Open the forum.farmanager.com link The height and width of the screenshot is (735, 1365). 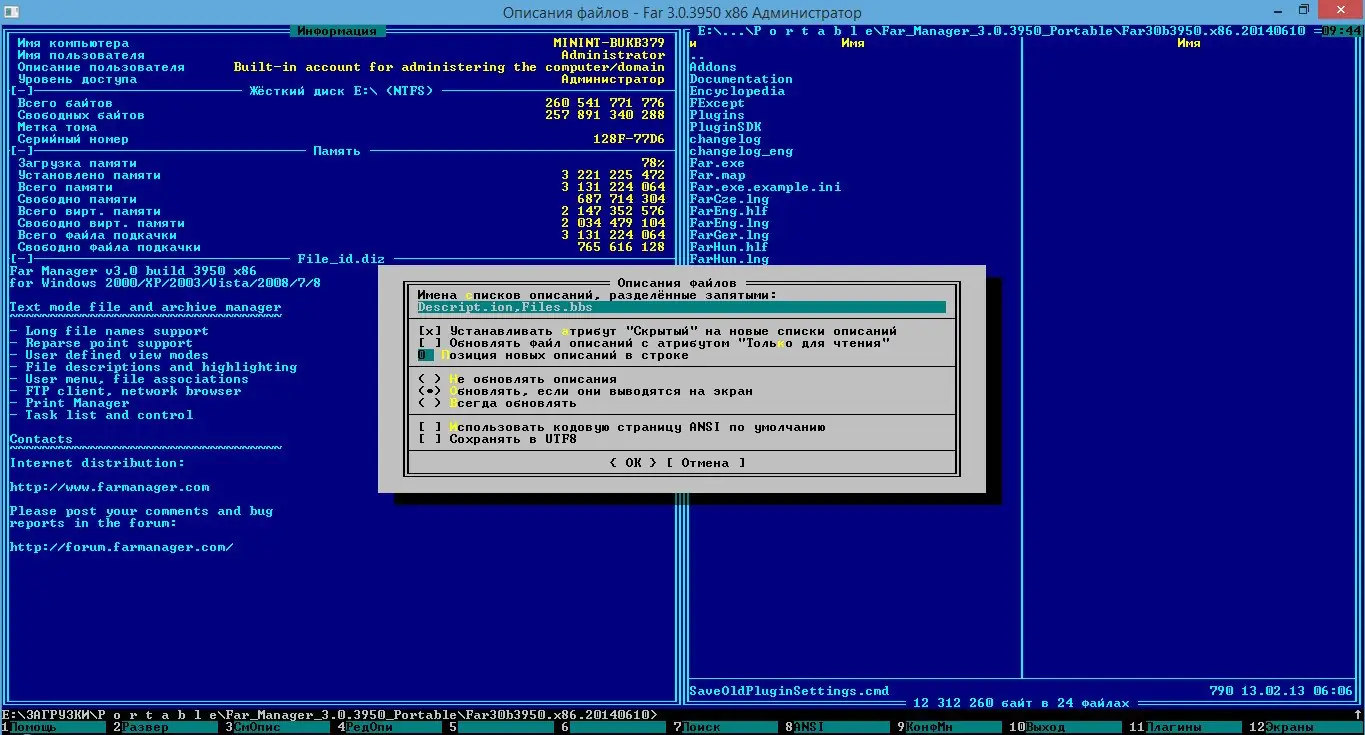pyautogui.click(x=122, y=547)
